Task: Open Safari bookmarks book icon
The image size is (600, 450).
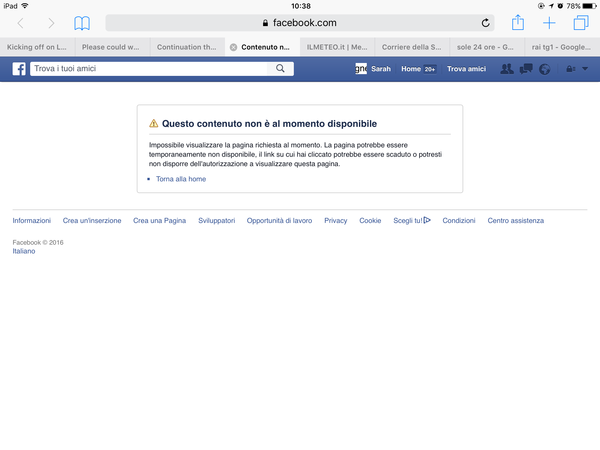Action: (x=82, y=23)
